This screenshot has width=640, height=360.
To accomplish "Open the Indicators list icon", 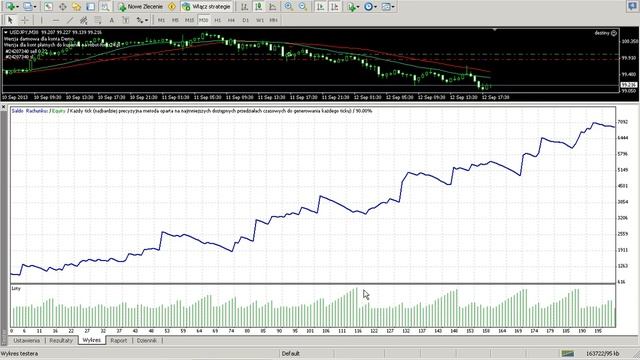I will [x=351, y=7].
